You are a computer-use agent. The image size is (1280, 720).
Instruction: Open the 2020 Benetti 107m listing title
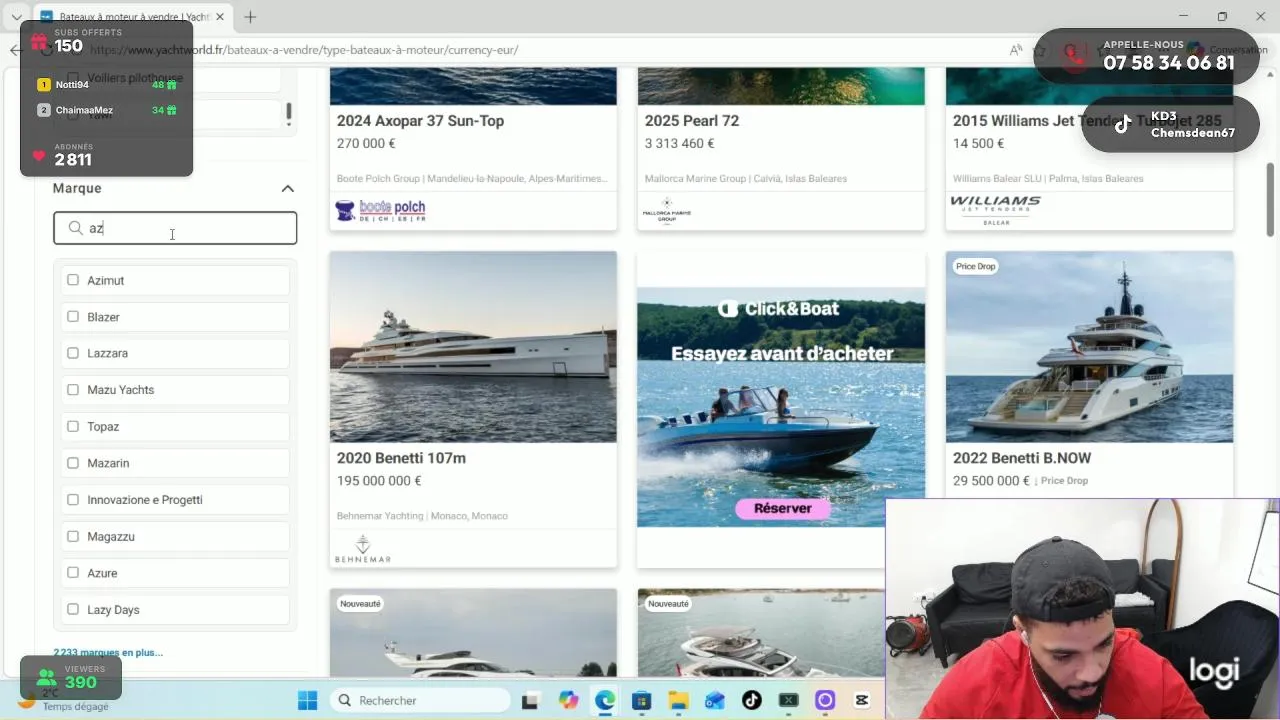401,458
